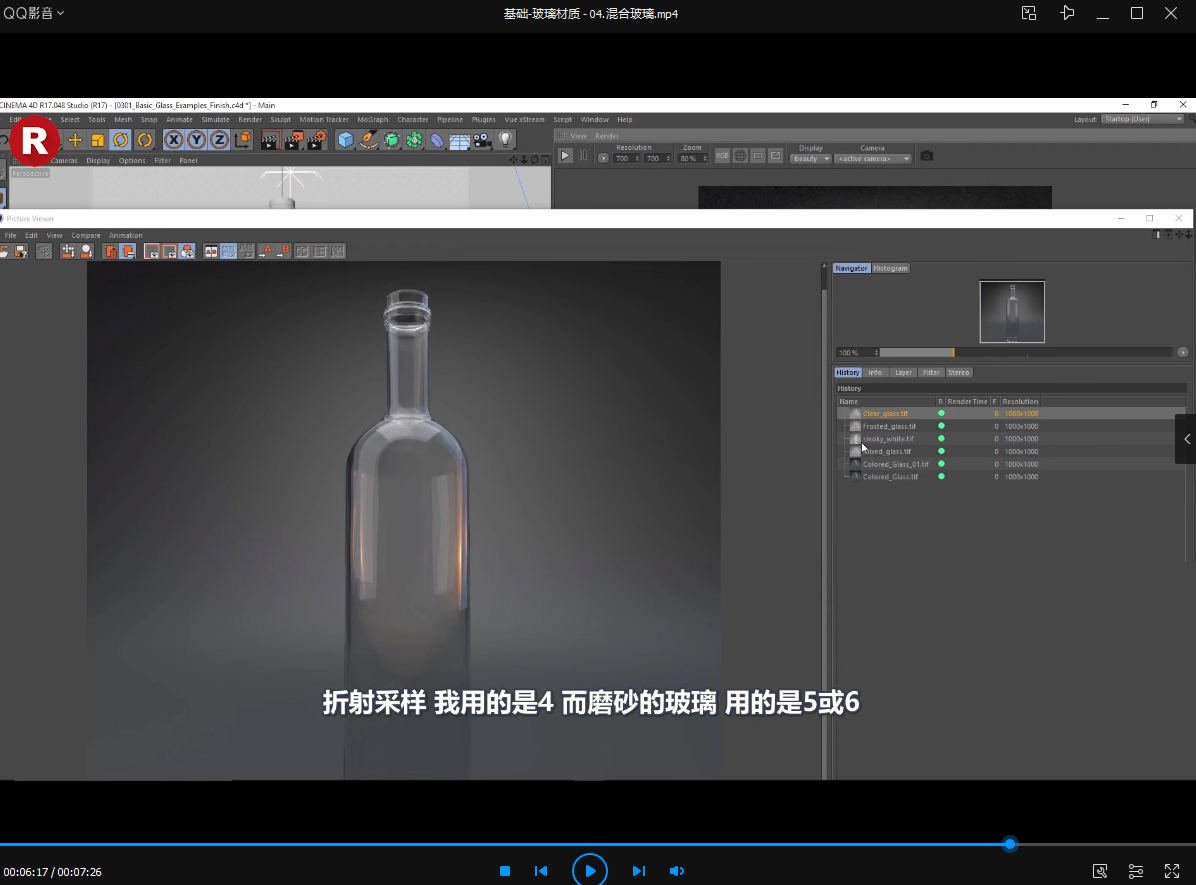Switch to the Histogram tab in Navigator panel
1196x885 pixels.
click(x=890, y=268)
